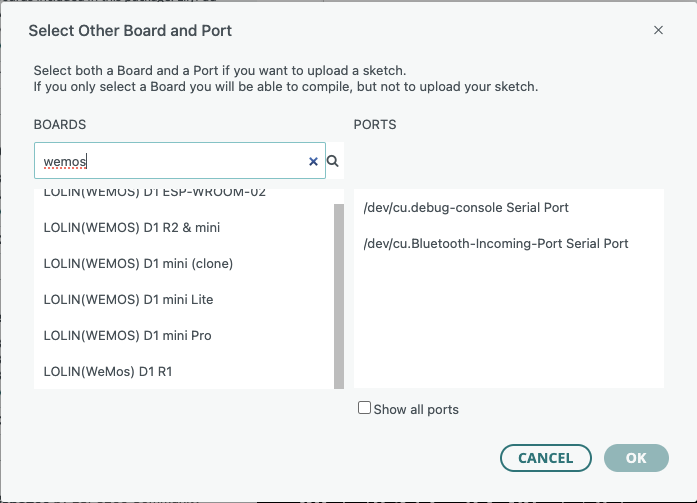Choose LOLIN(WEMOS) D1 mini (clone) board
Image resolution: width=697 pixels, height=503 pixels.
pos(138,264)
